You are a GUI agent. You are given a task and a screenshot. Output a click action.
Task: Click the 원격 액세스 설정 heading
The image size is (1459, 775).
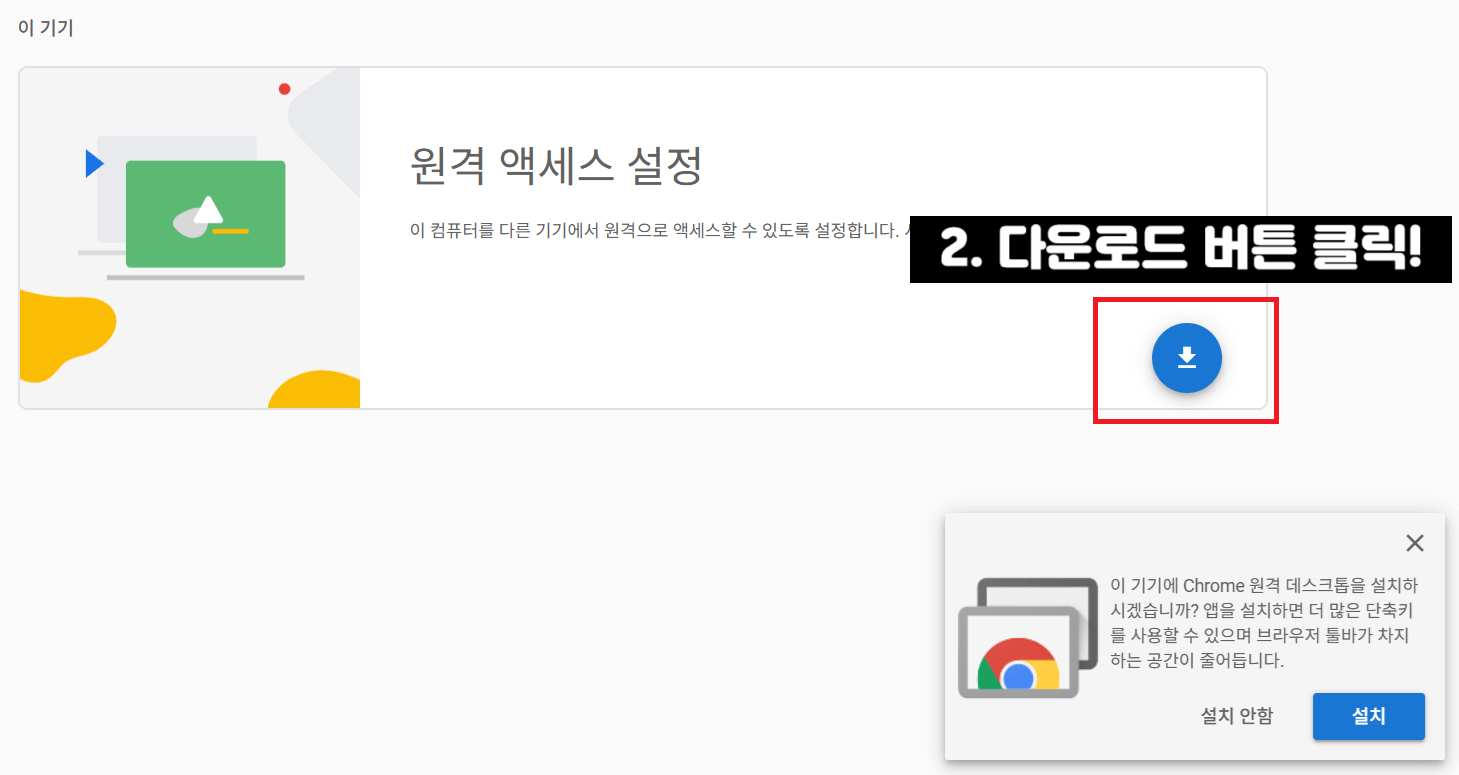coord(556,167)
